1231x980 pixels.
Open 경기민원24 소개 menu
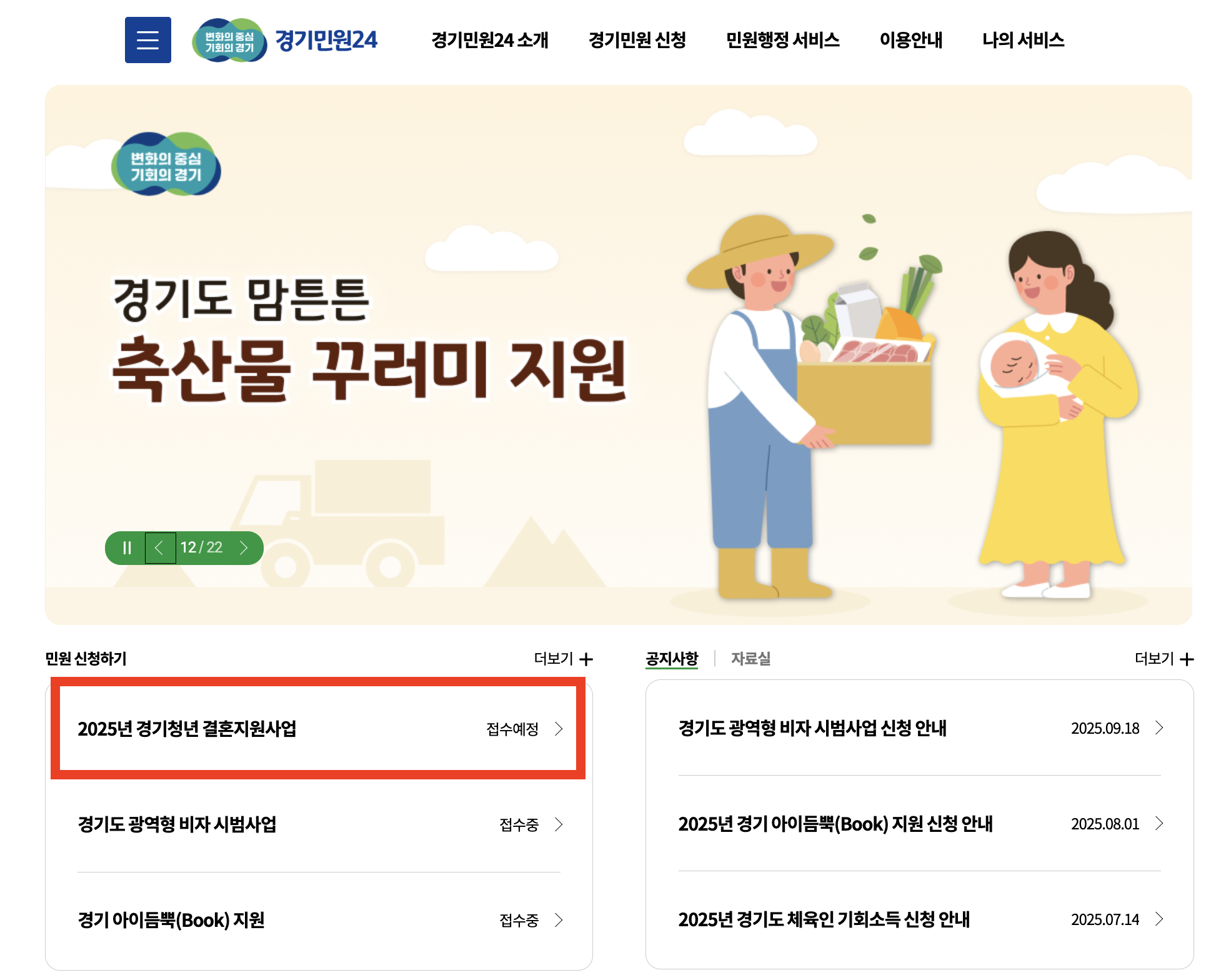click(x=489, y=40)
